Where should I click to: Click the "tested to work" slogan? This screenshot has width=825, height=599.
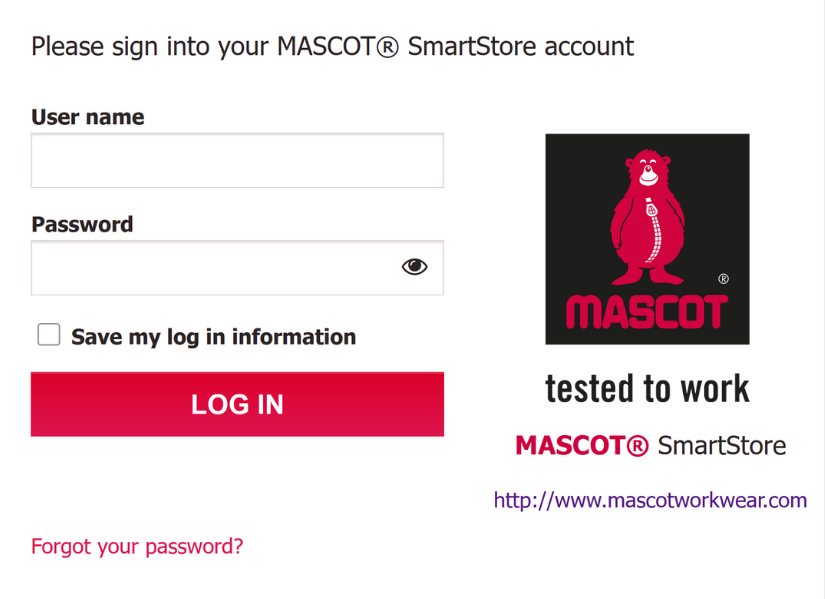647,388
